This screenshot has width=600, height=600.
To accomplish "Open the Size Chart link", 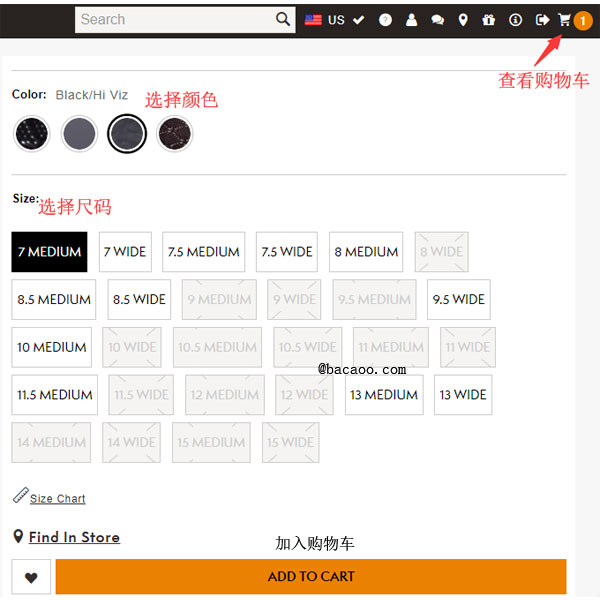I will coord(57,498).
